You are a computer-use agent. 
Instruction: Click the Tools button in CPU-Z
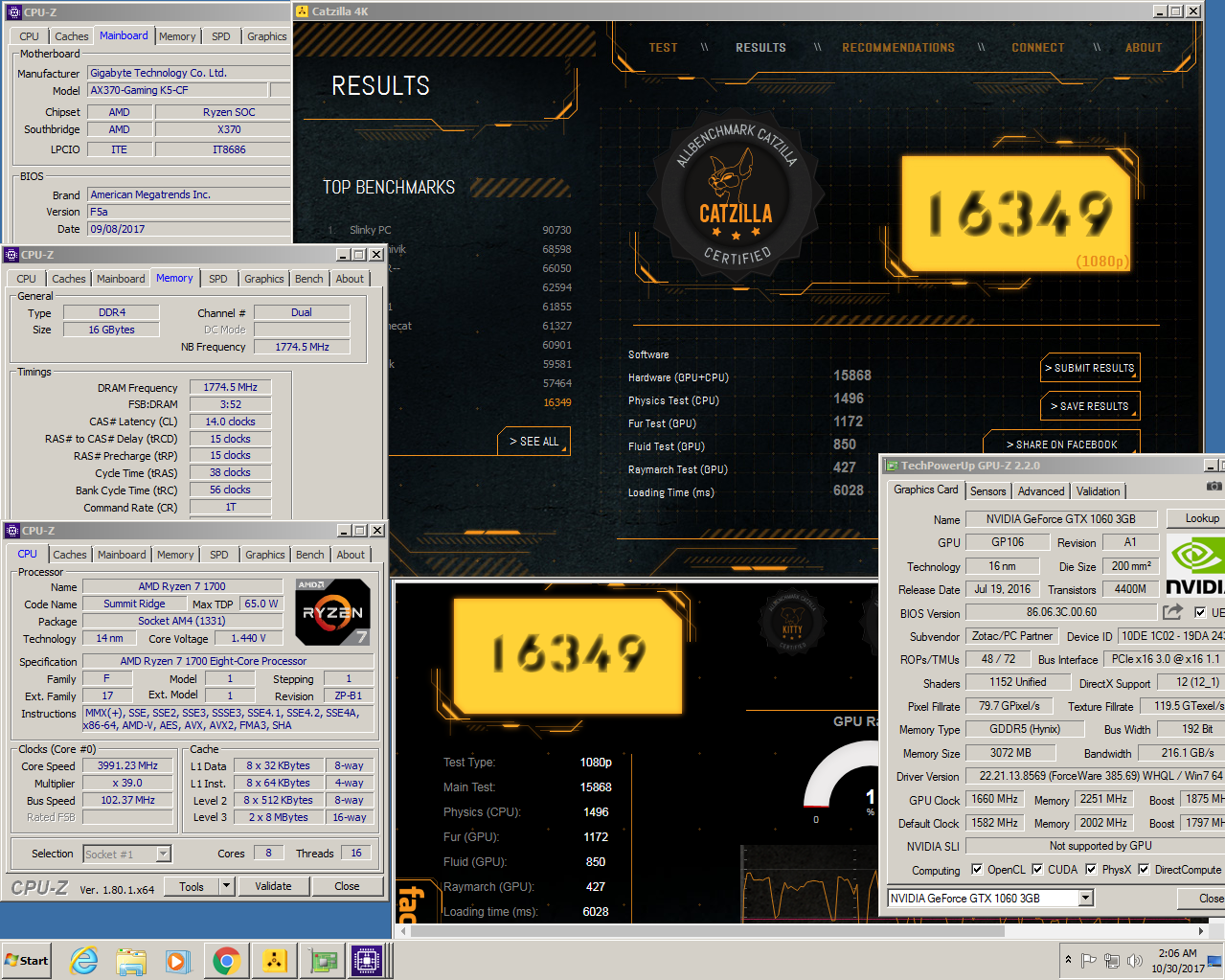[192, 886]
